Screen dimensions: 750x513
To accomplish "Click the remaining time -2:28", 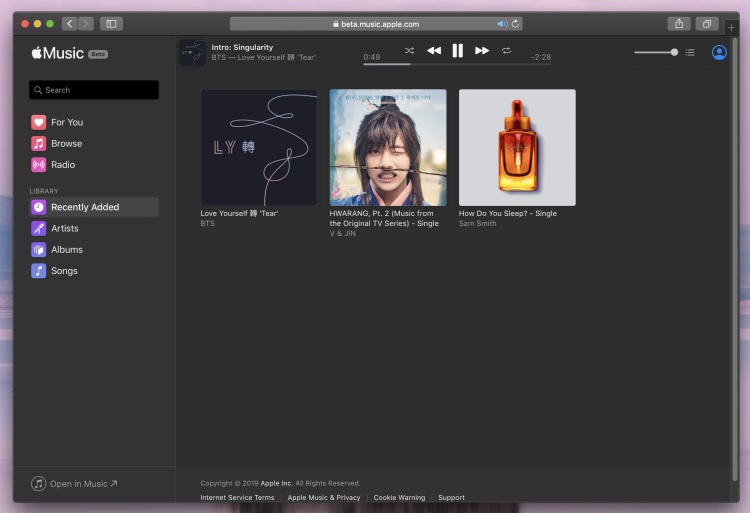I will click(541, 57).
